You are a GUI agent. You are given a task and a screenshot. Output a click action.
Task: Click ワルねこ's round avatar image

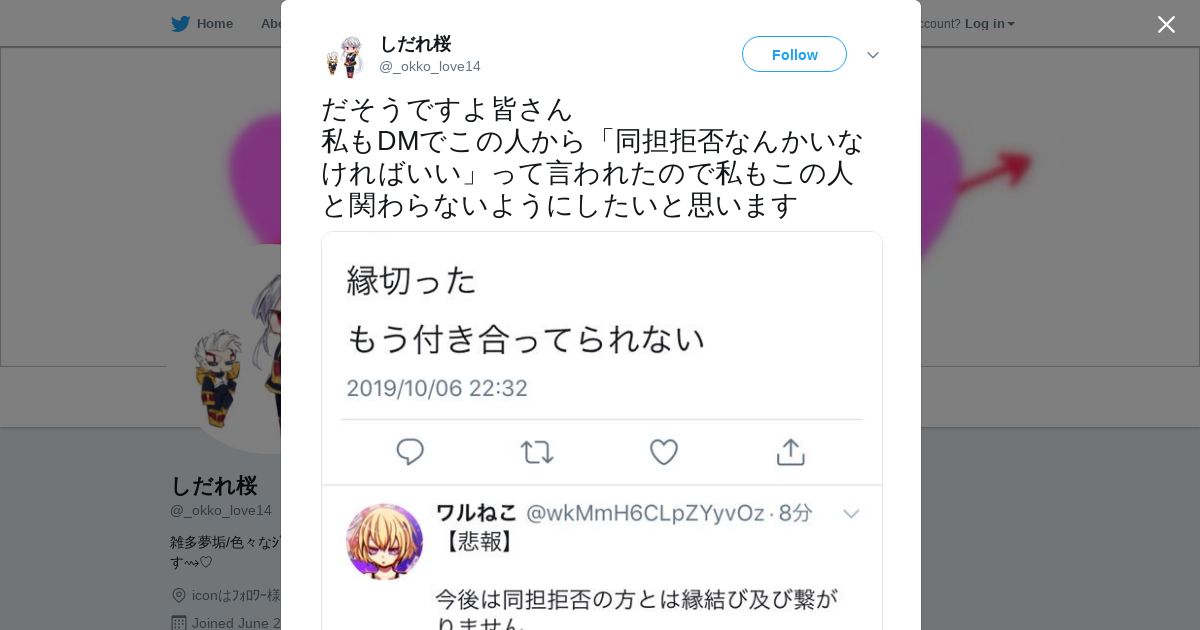click(384, 541)
